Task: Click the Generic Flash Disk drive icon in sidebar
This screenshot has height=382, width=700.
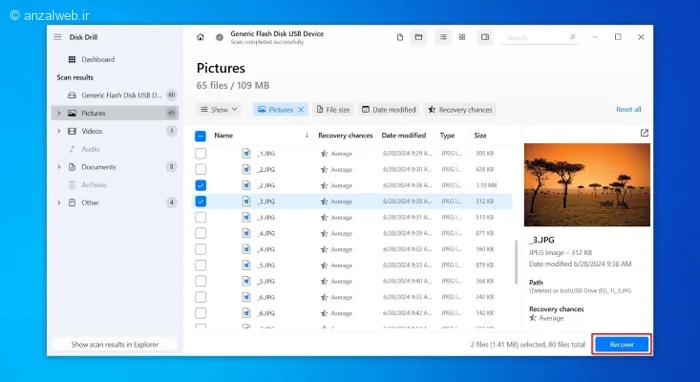Action: [72, 95]
